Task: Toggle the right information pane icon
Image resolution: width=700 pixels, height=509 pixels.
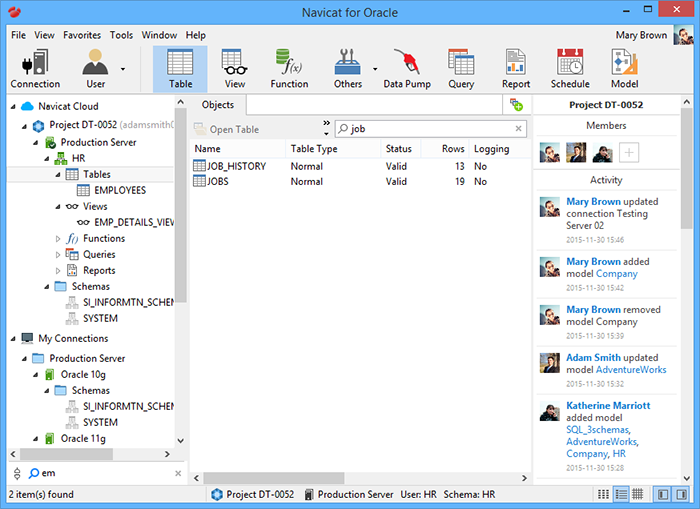Action: tap(681, 494)
